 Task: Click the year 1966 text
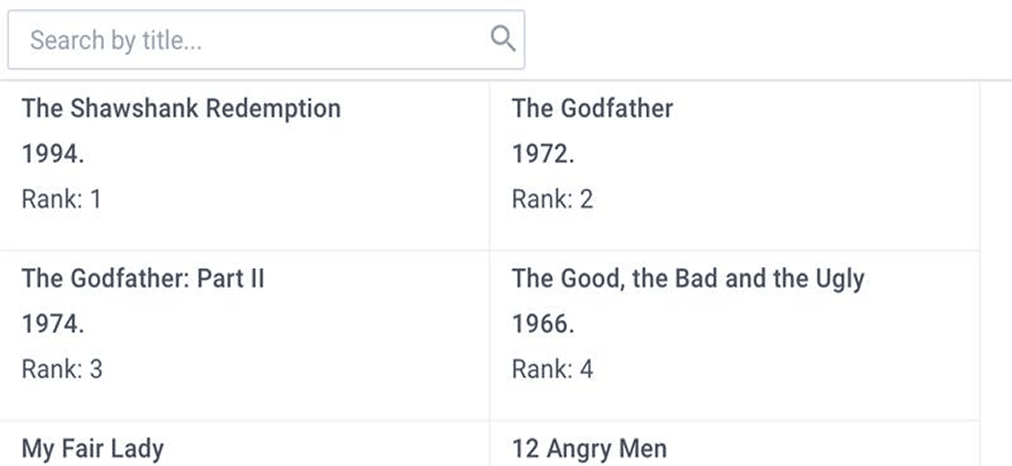(x=543, y=324)
